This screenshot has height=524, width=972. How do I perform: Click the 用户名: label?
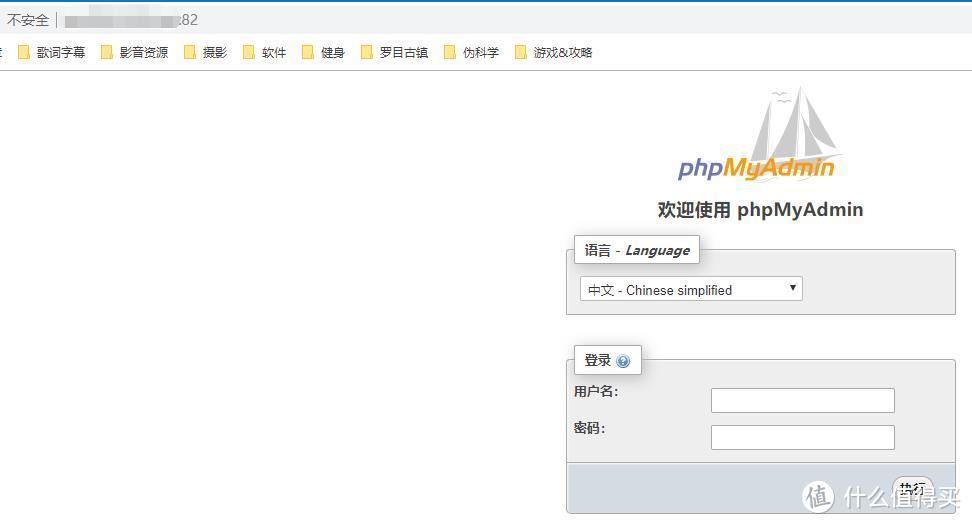(596, 391)
